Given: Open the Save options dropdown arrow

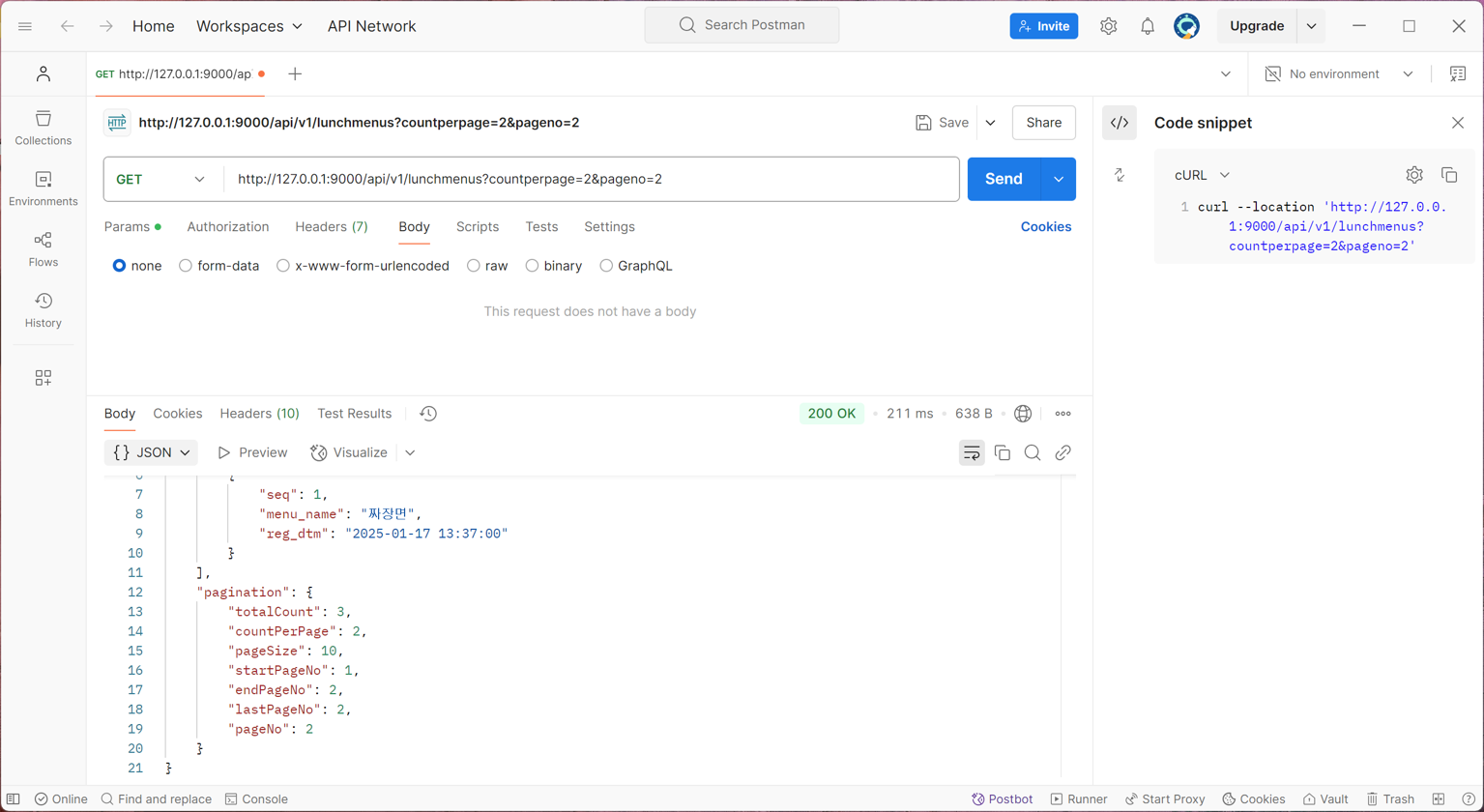Looking at the screenshot, I should [x=990, y=123].
